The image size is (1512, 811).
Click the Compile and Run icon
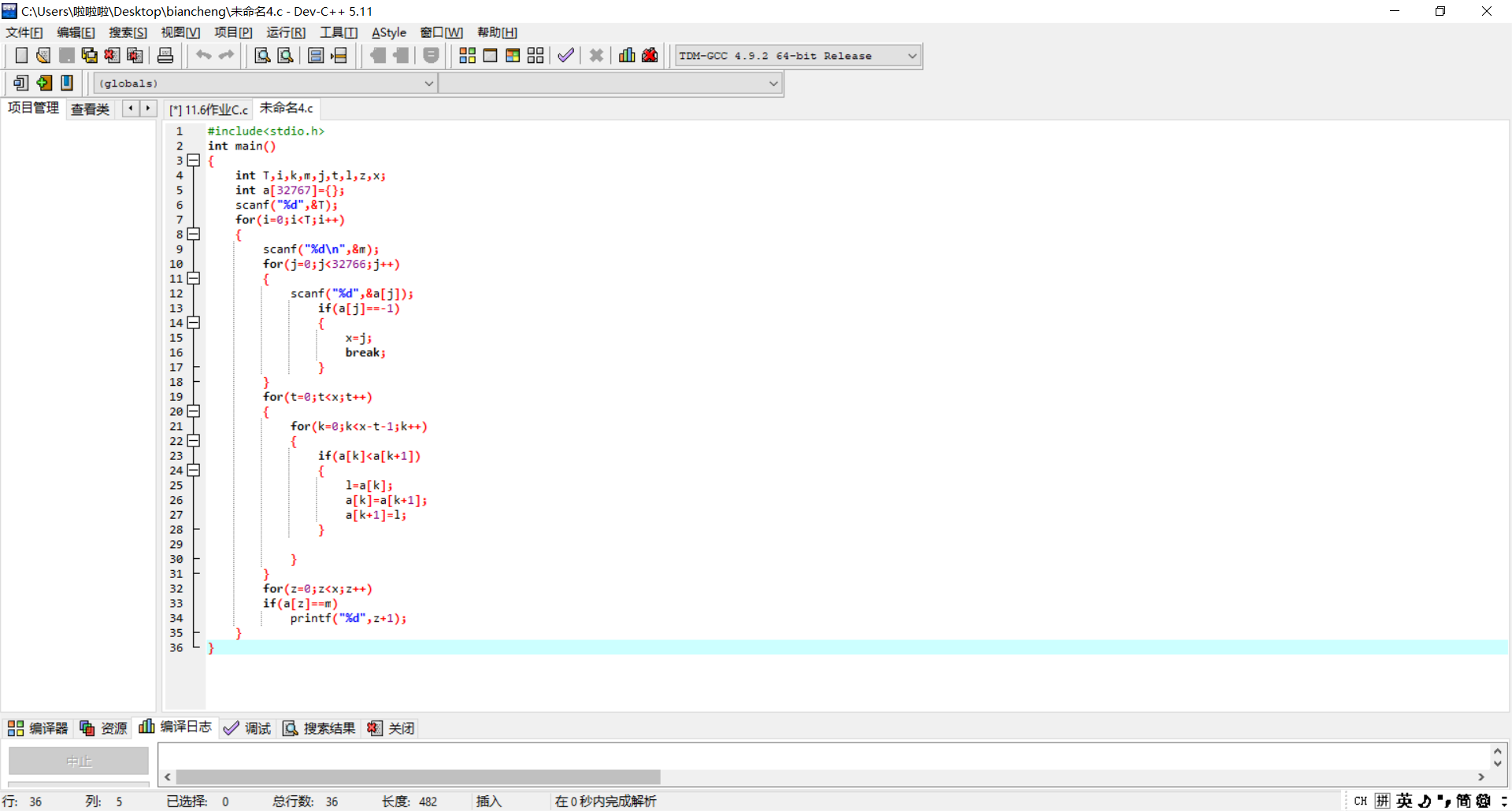(513, 55)
